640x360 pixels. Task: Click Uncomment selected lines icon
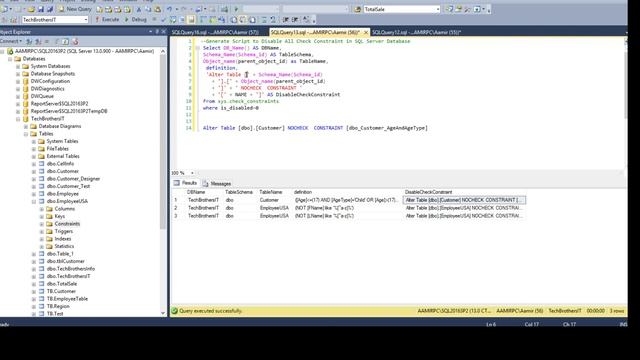273,19
